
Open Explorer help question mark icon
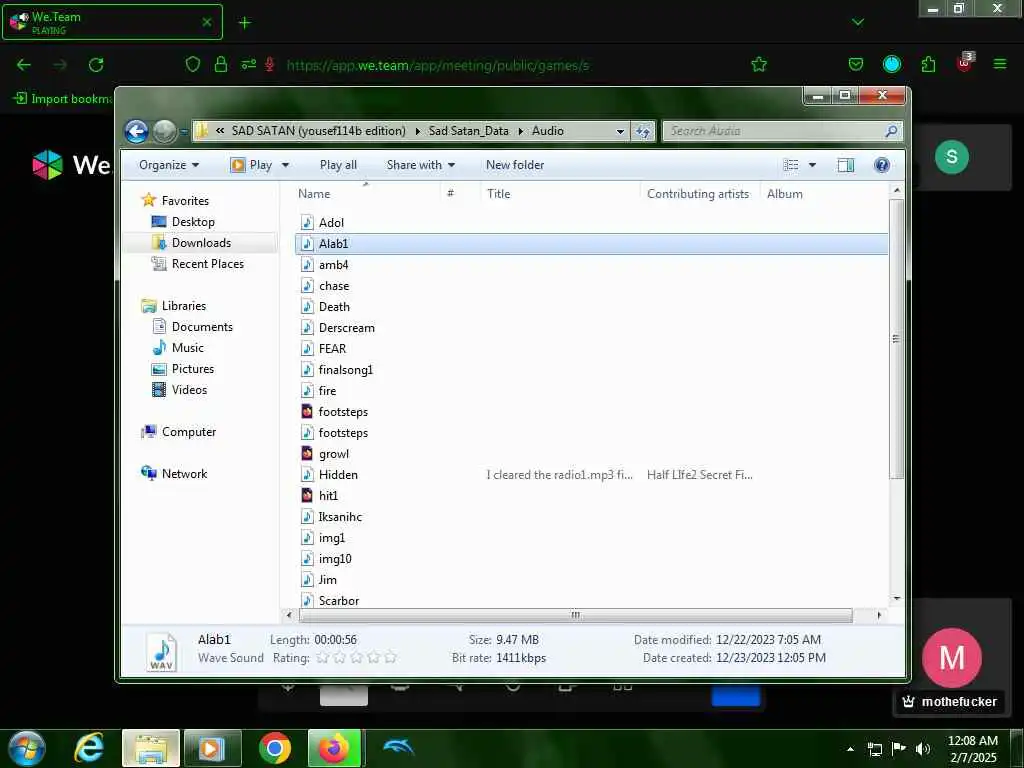pyautogui.click(x=882, y=165)
